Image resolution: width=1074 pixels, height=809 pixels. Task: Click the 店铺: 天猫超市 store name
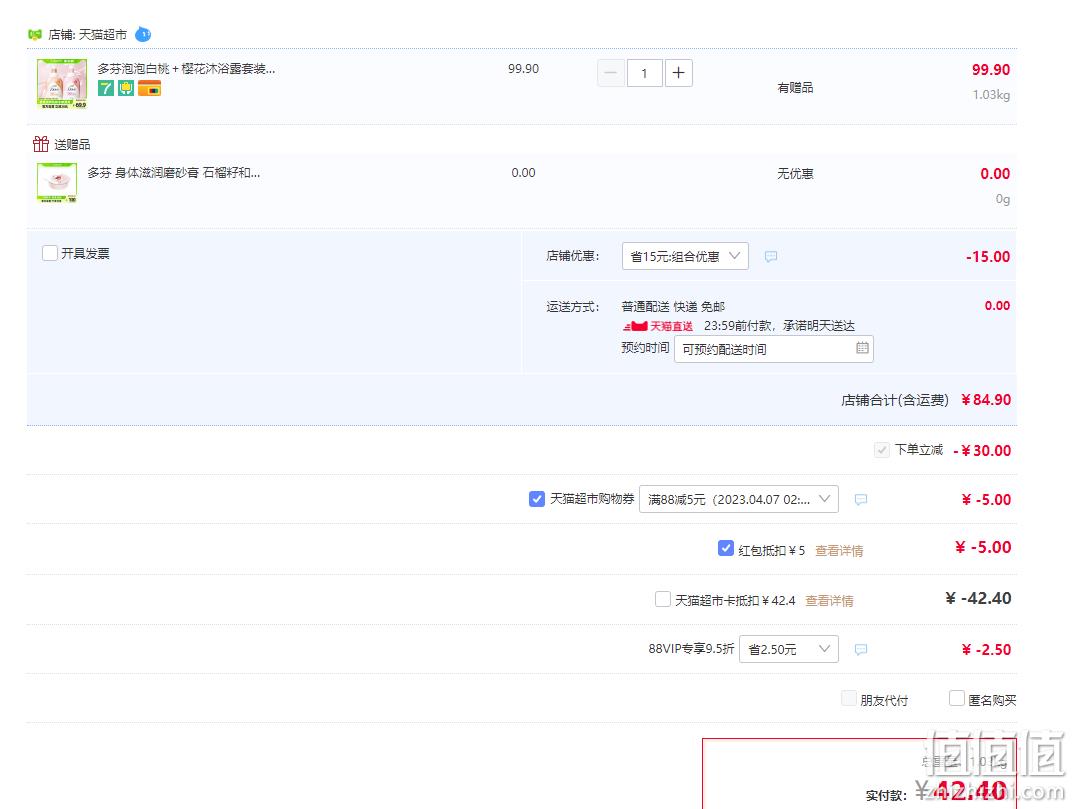pyautogui.click(x=88, y=34)
